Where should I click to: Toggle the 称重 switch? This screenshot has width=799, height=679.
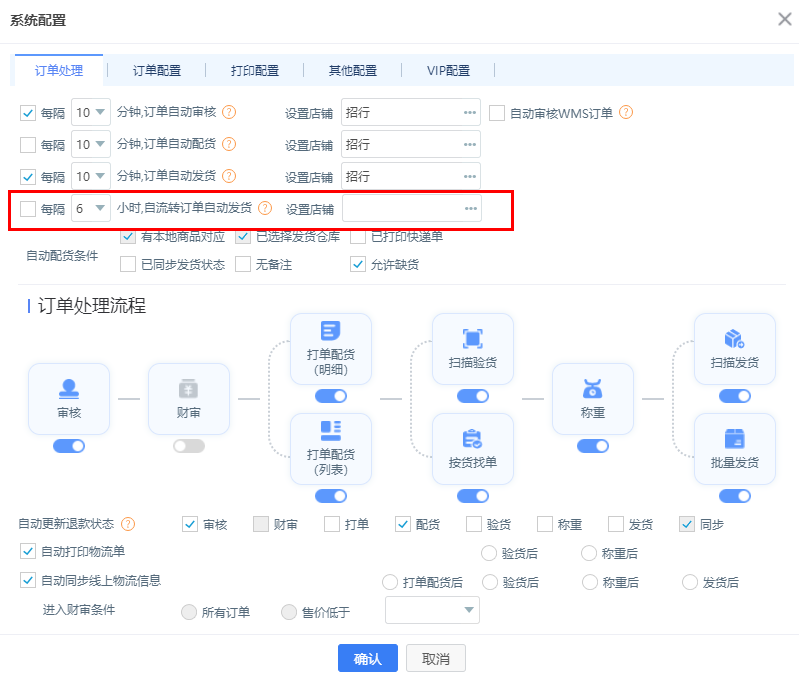(593, 446)
